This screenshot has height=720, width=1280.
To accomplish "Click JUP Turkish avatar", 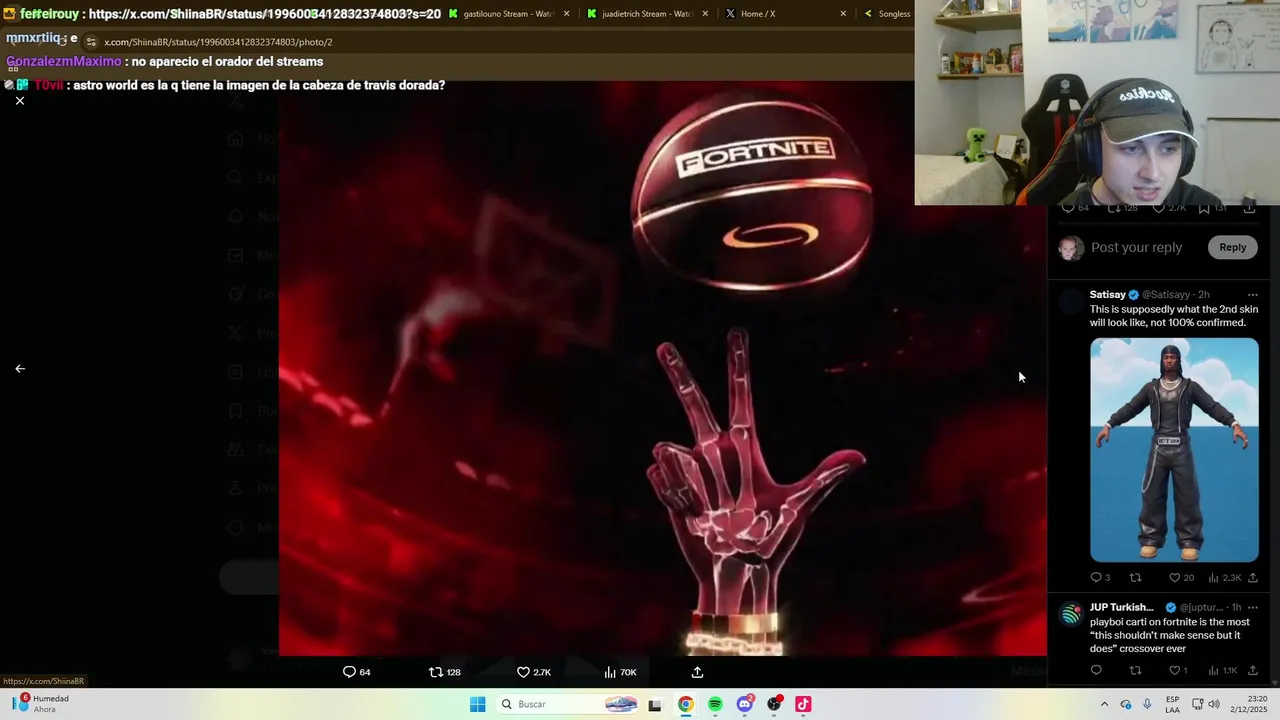I will [1071, 614].
